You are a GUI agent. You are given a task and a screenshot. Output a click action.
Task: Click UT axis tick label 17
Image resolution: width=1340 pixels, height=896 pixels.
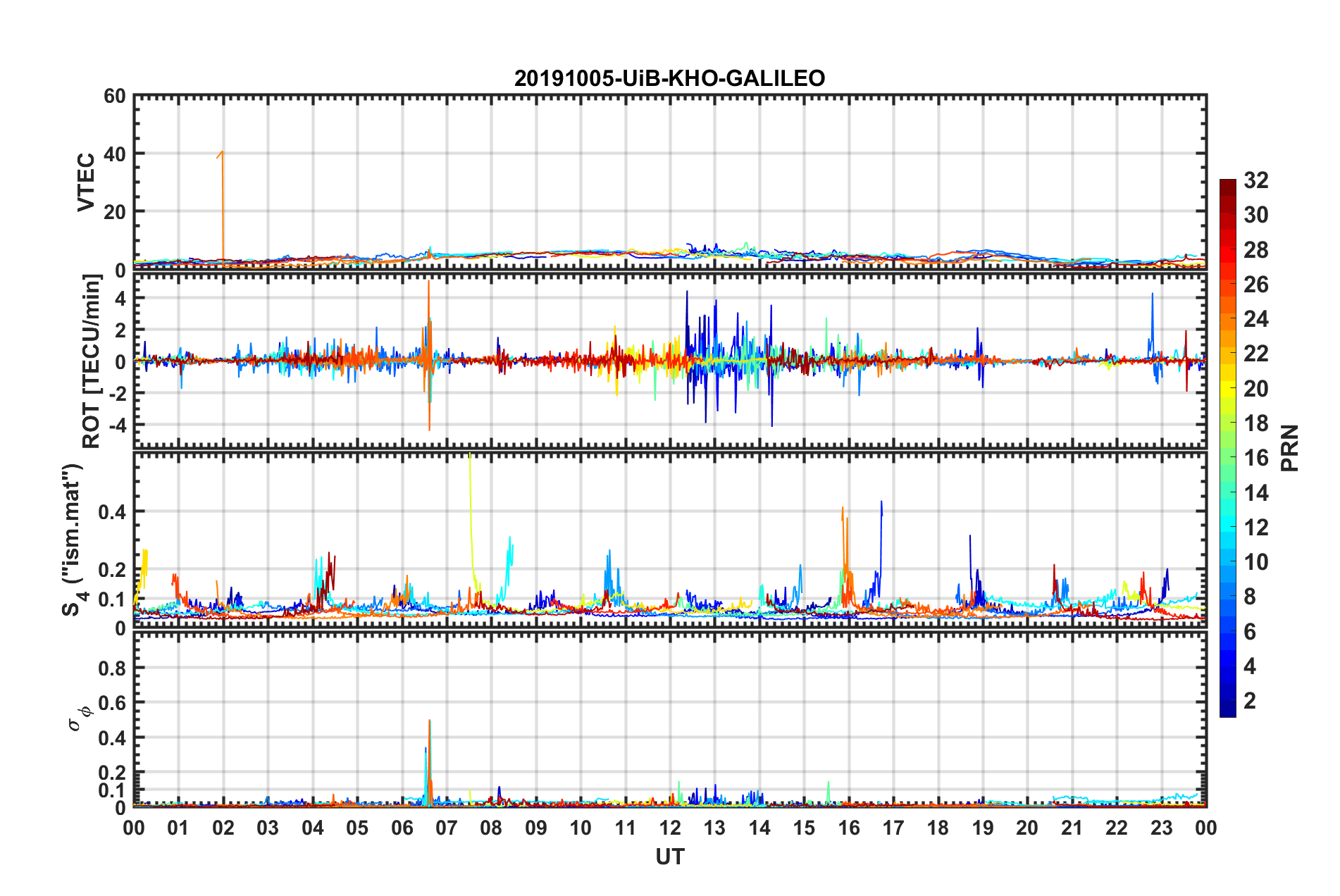(x=893, y=828)
